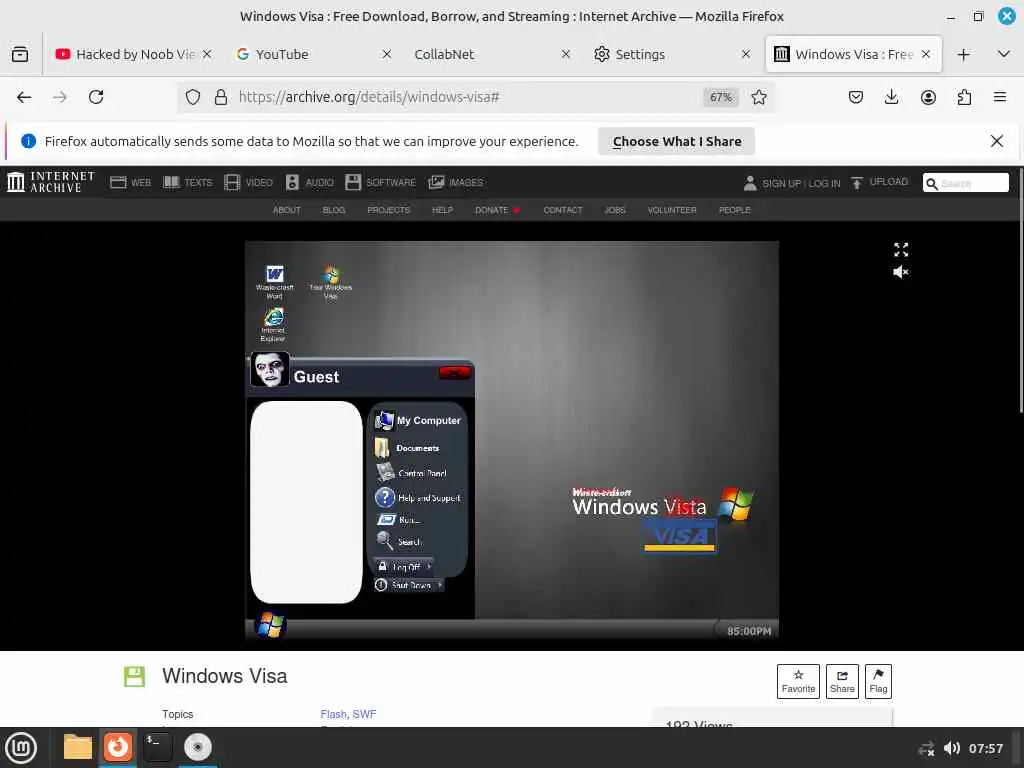Click the Guest user avatar picture
The height and width of the screenshot is (768, 1024).
coord(270,370)
